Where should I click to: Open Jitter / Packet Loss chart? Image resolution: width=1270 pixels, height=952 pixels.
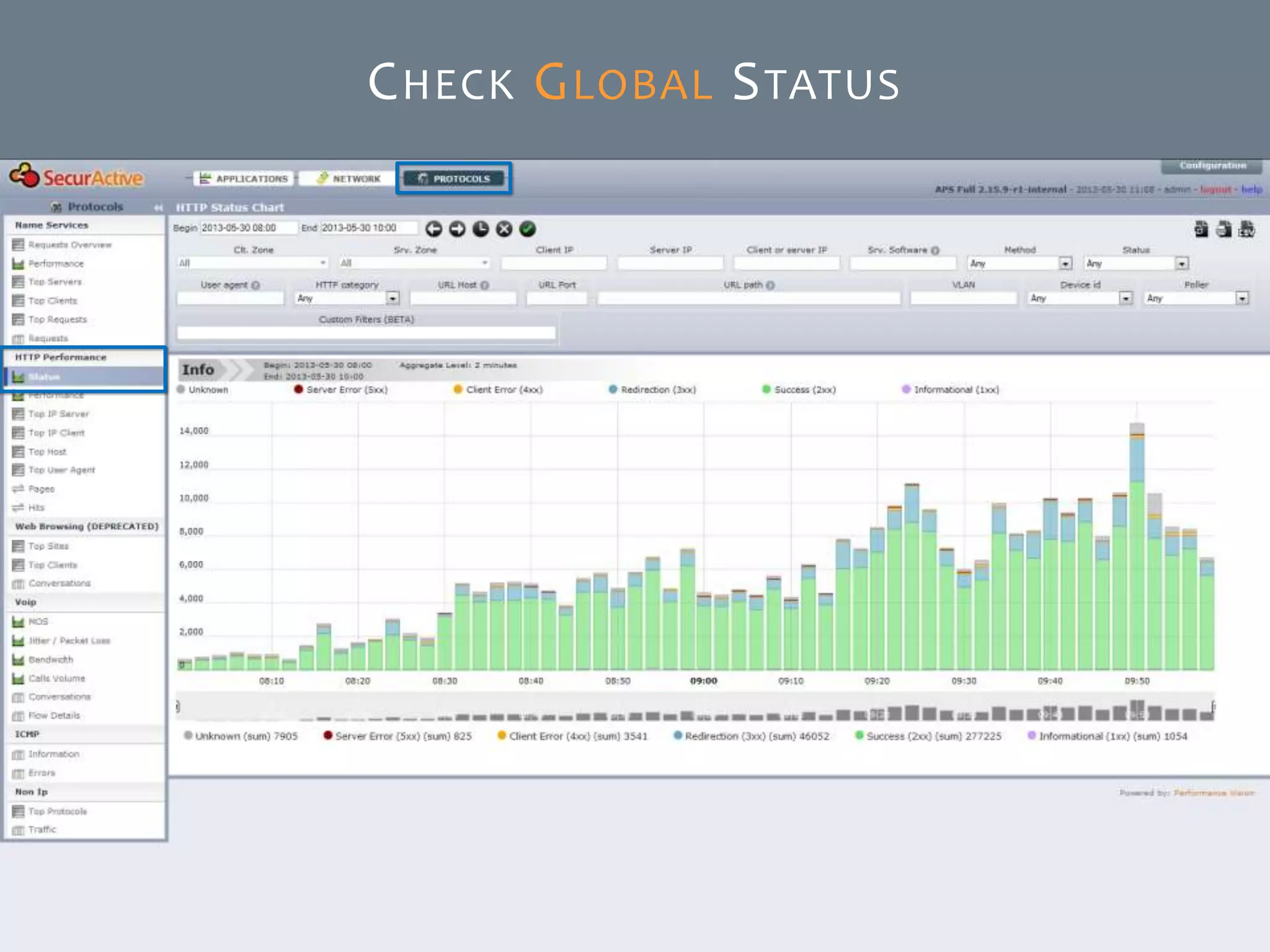(69, 641)
